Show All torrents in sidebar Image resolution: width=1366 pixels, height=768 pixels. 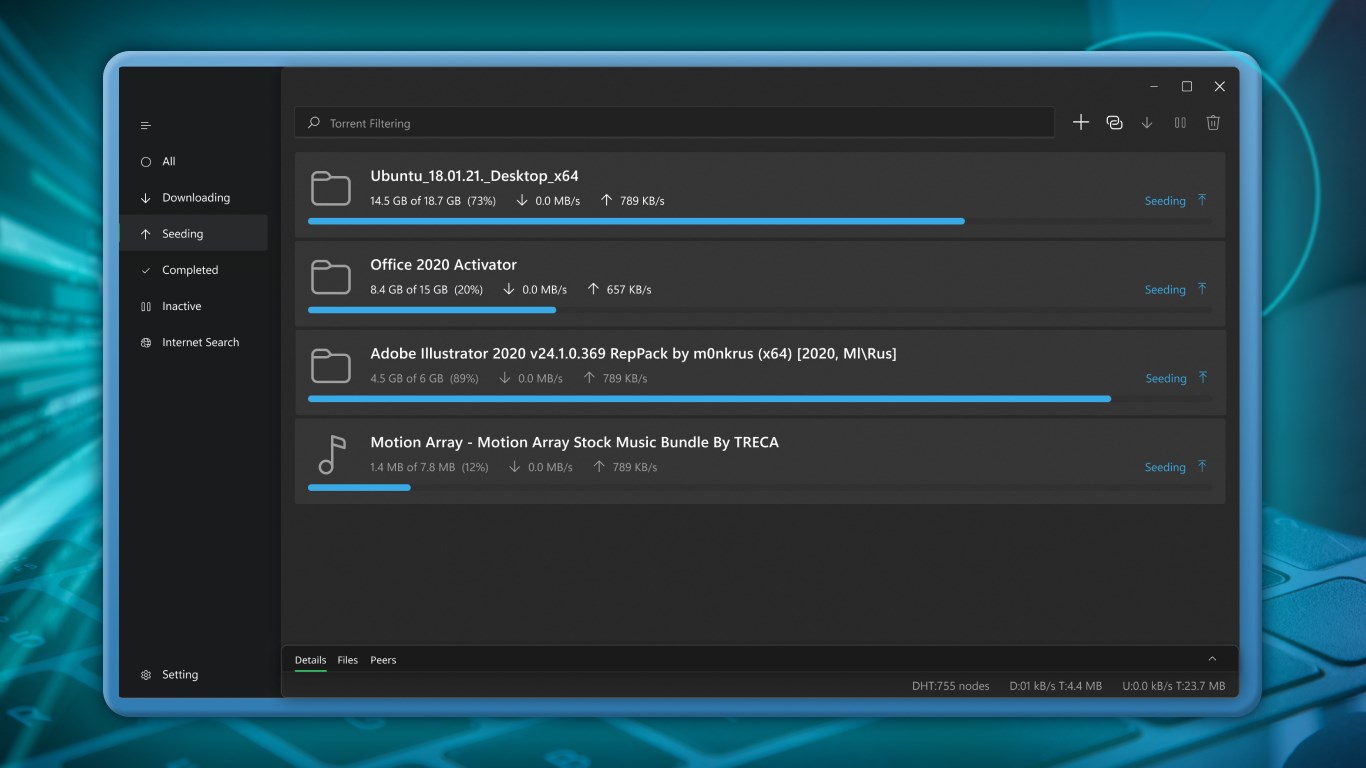click(193, 161)
